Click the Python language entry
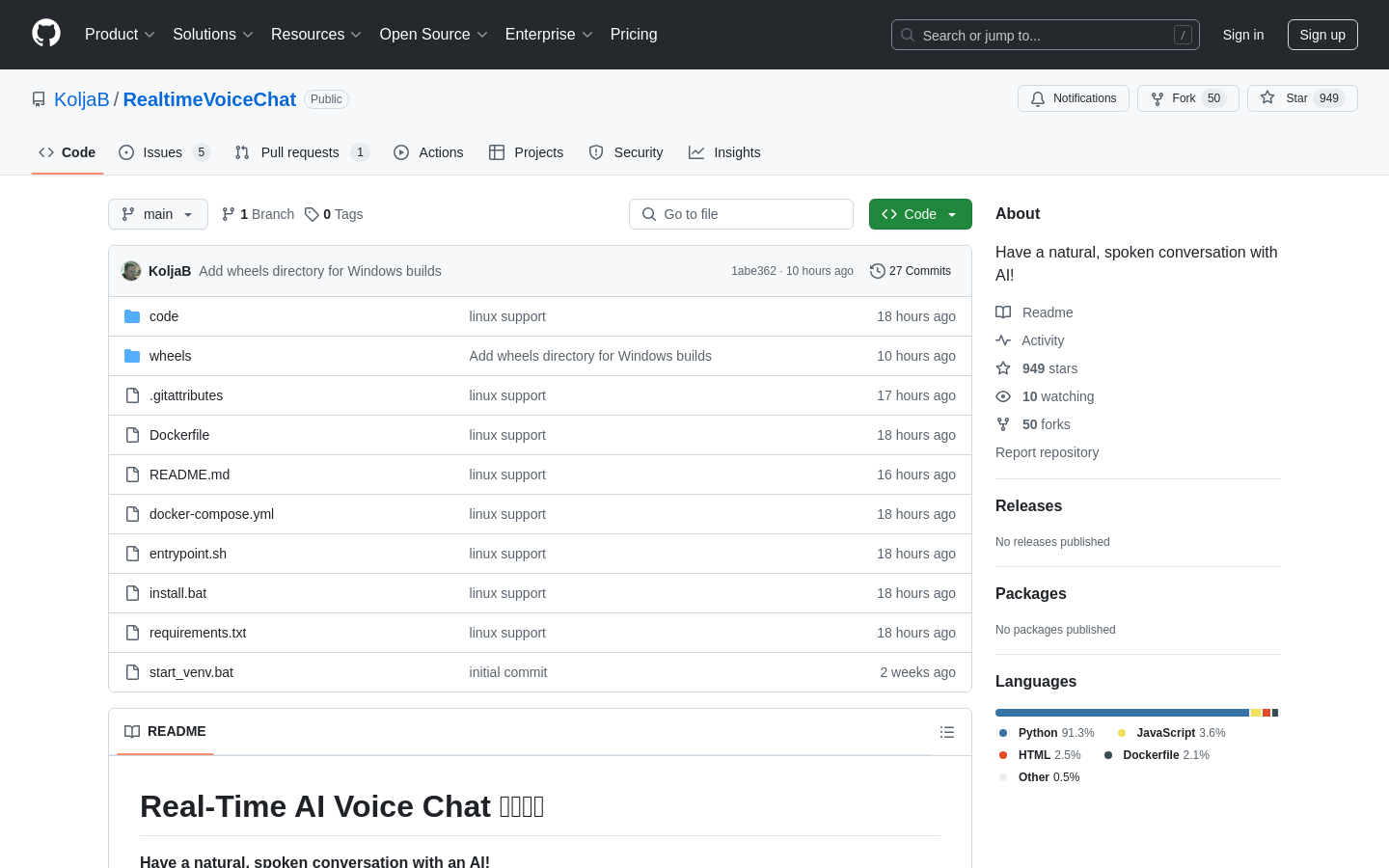This screenshot has height=868, width=1389. click(1047, 733)
